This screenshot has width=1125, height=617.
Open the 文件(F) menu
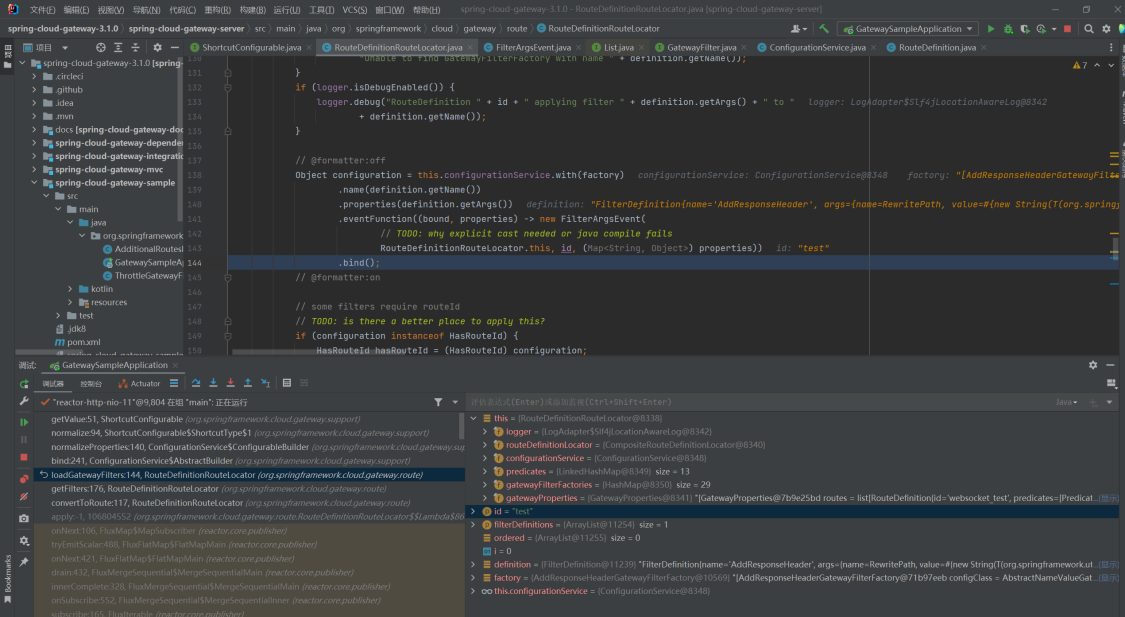pos(42,10)
